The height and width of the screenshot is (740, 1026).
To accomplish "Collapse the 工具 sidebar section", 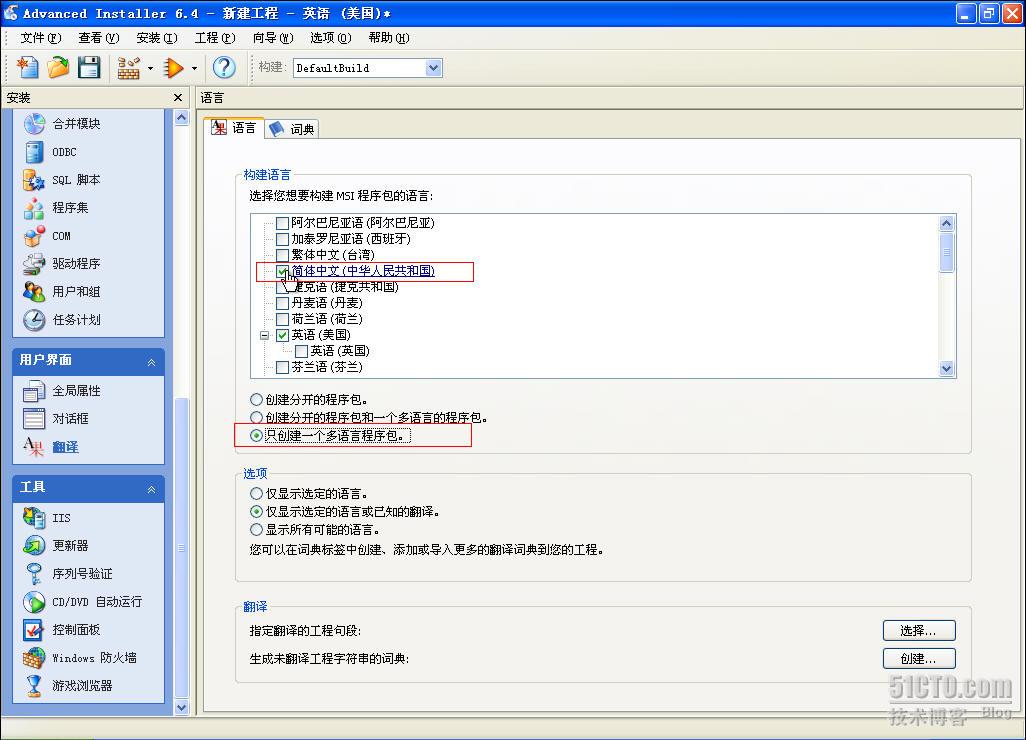I will coord(151,489).
